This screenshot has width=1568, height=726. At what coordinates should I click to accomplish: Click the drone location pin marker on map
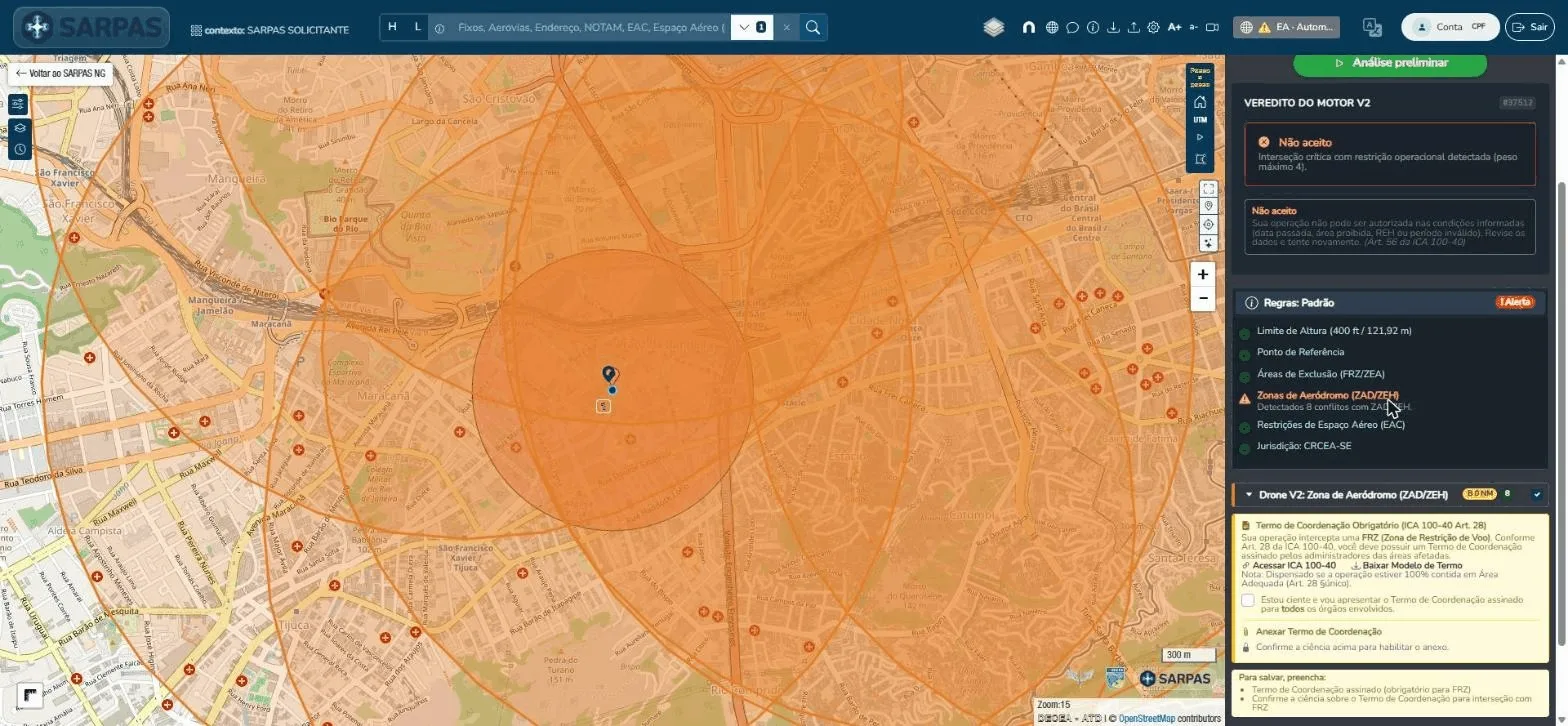pyautogui.click(x=609, y=375)
